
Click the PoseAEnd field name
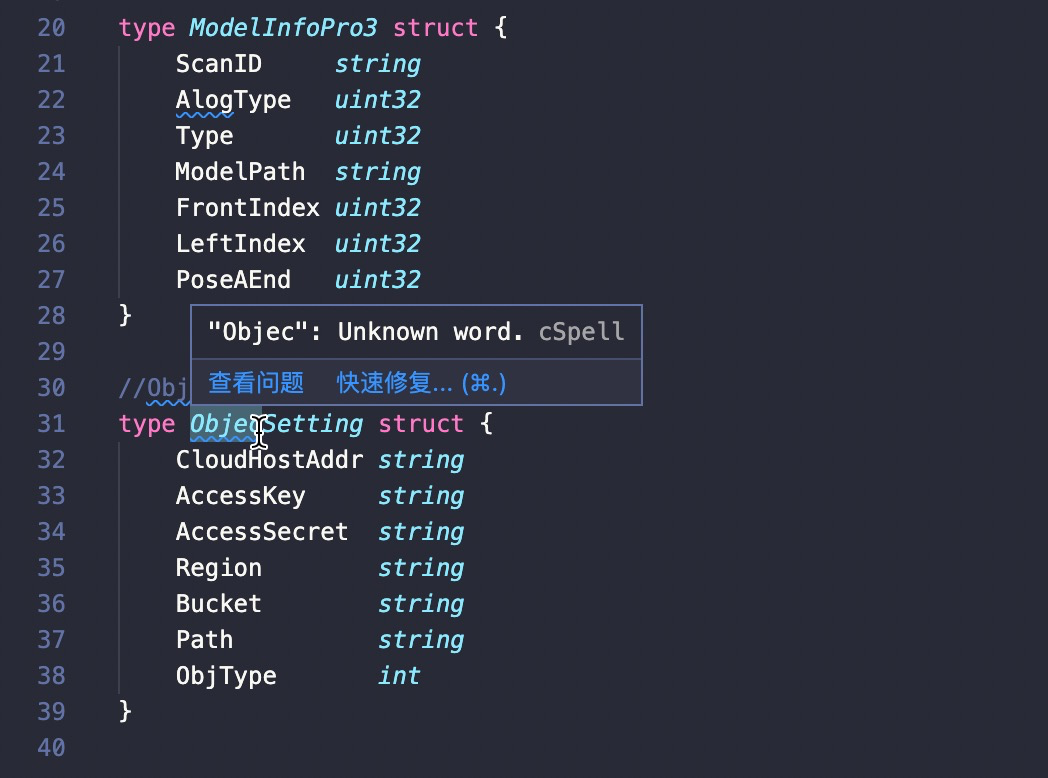pos(233,280)
